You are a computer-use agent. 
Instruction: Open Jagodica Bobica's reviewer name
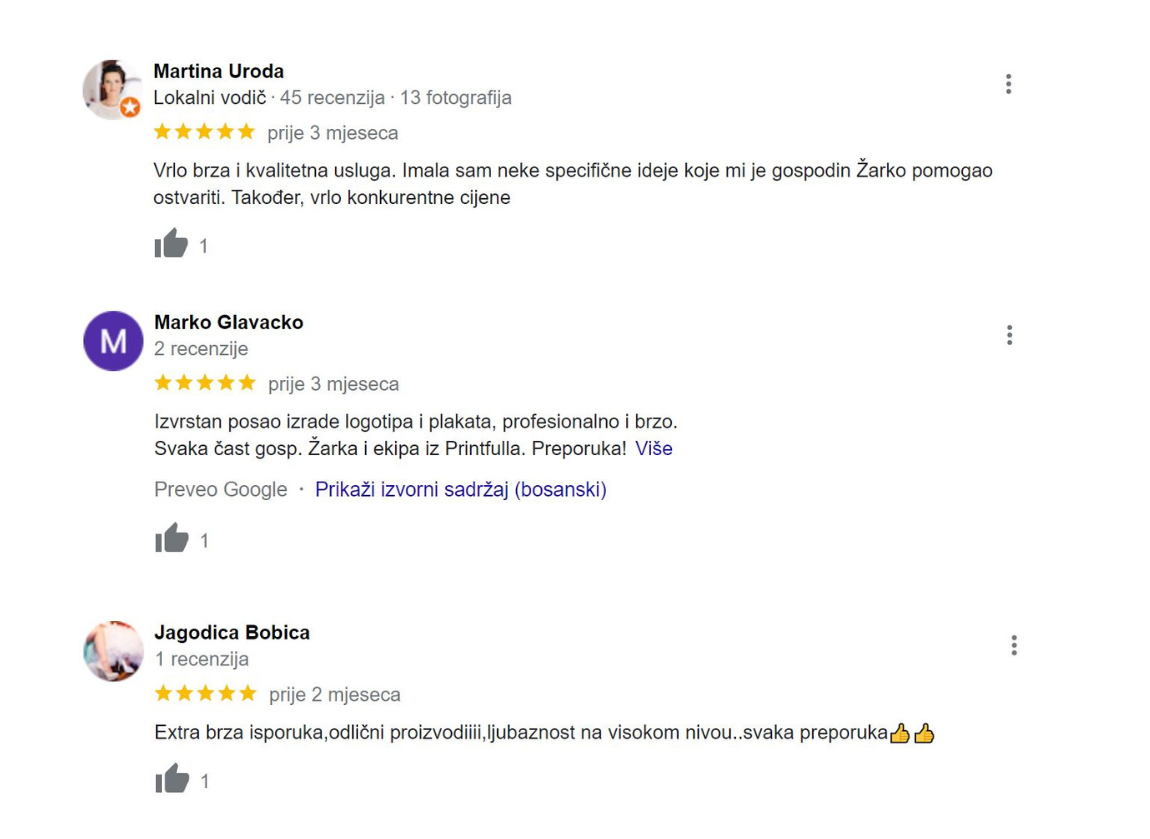tap(232, 632)
